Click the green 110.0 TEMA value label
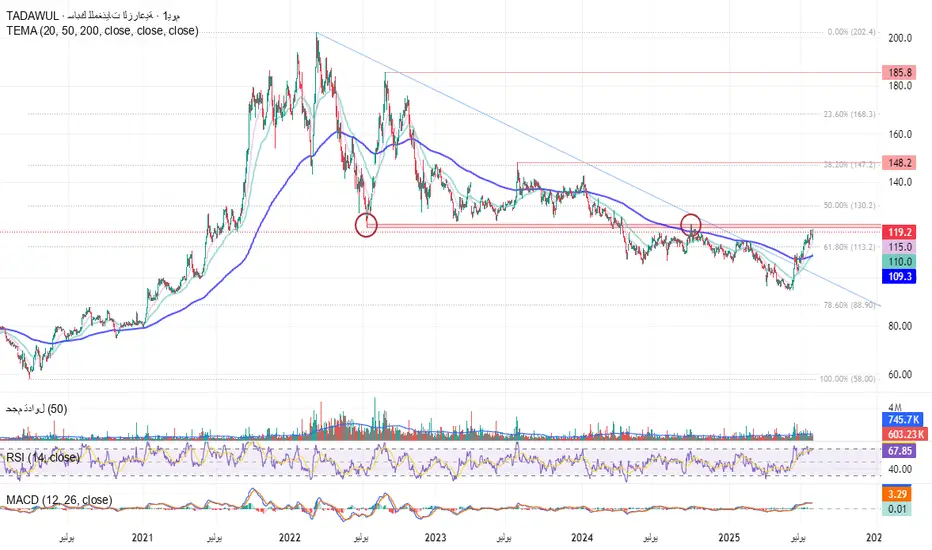932x550 pixels. (900, 262)
